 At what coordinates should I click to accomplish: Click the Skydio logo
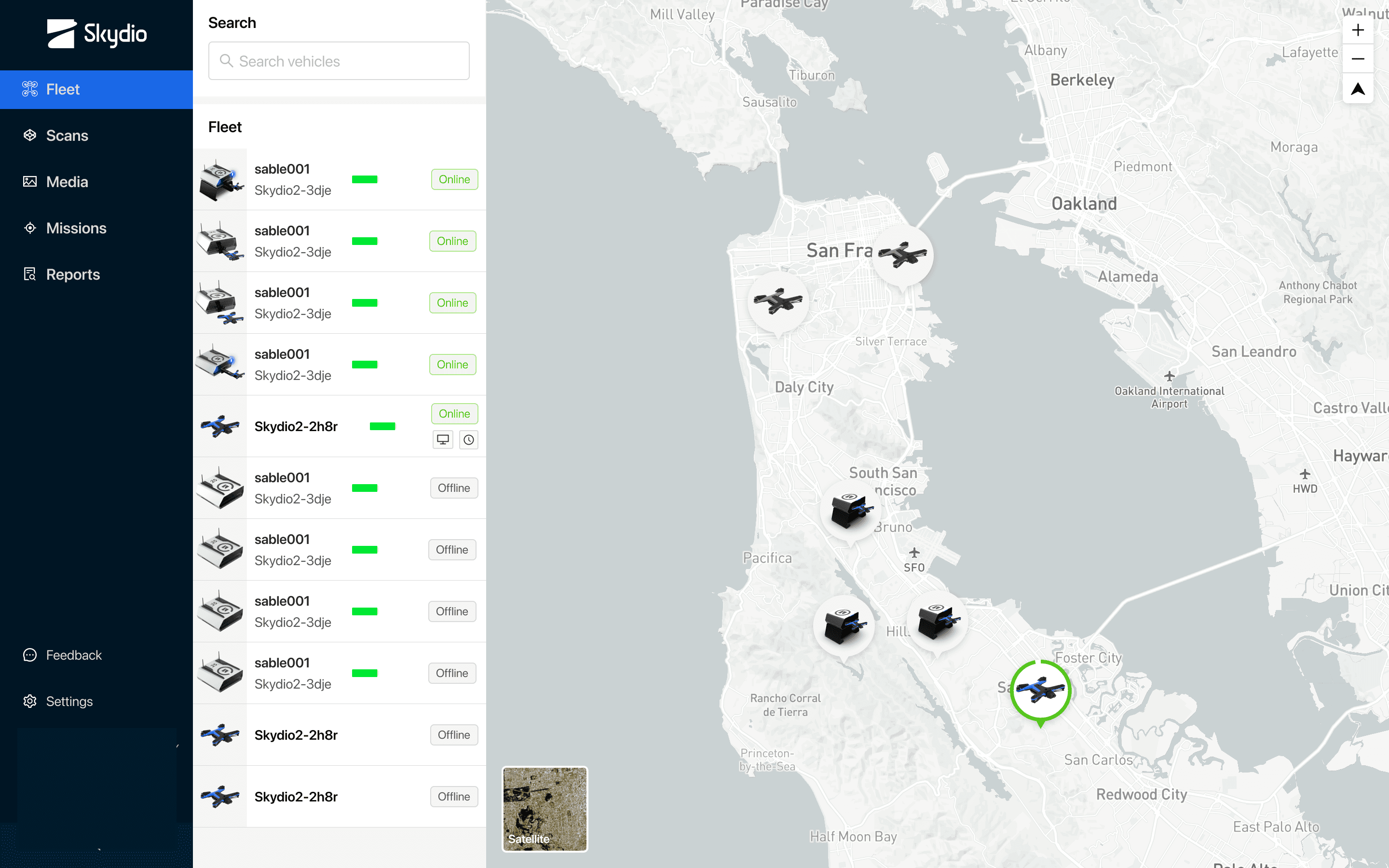point(96,34)
